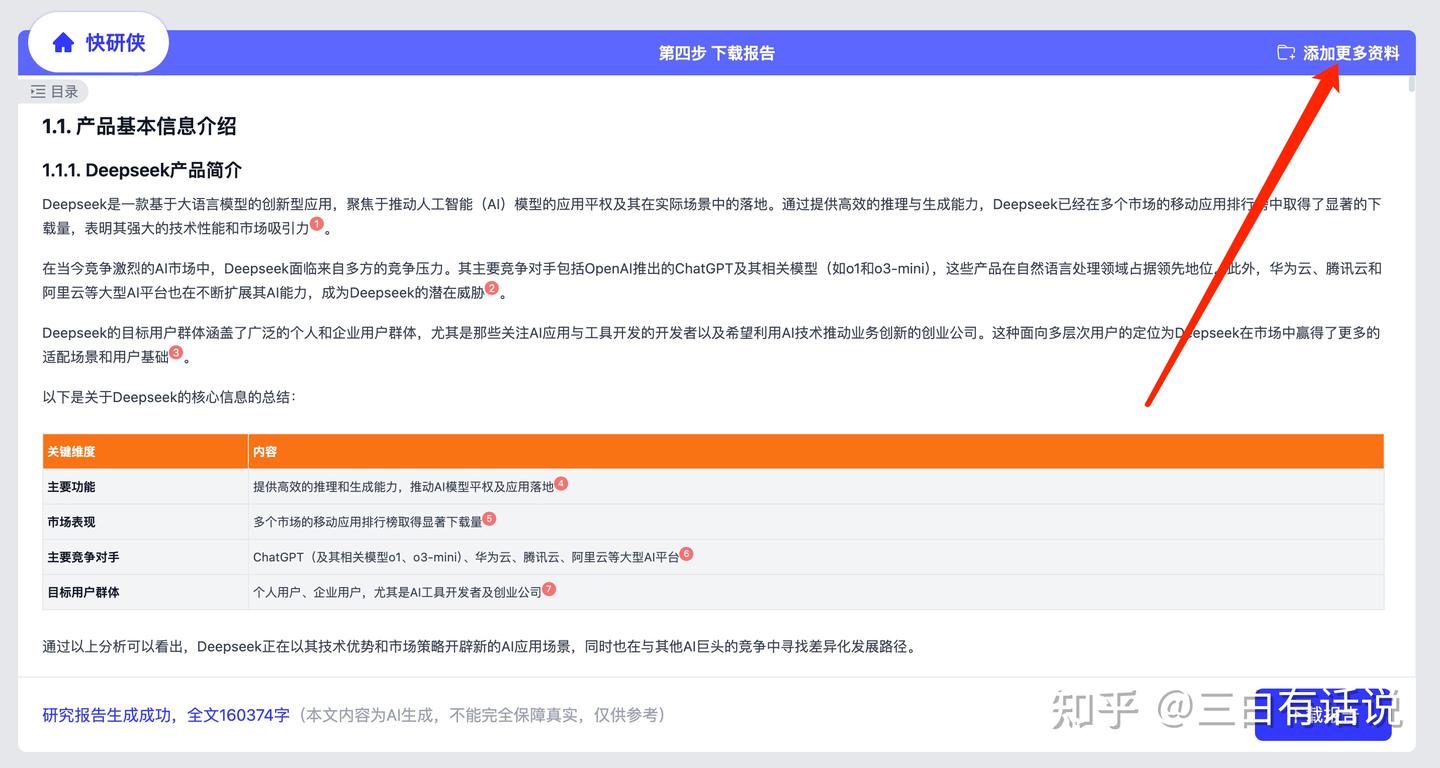Viewport: 1440px width, 768px height.
Task: Click cell text 多个市场的移动应用排行榜取得显著下载量
Action: pyautogui.click(x=367, y=522)
